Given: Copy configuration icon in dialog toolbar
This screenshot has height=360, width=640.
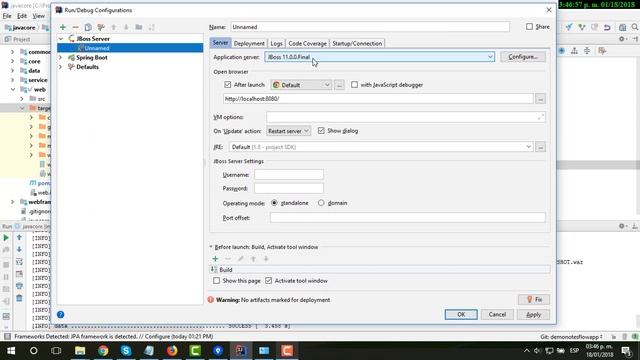Looking at the screenshot, I should click(88, 27).
